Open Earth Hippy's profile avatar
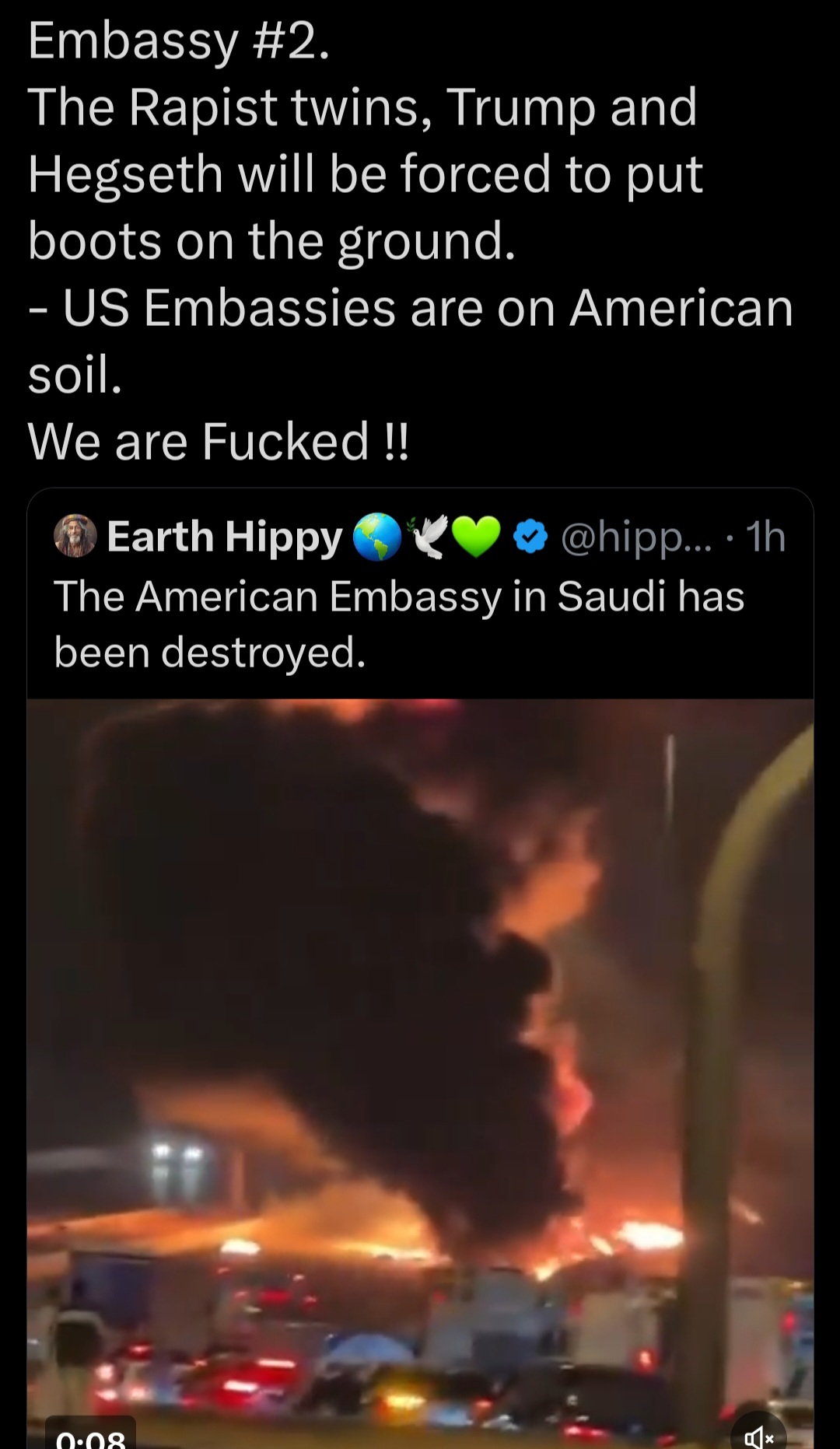This screenshot has width=840, height=1449. [x=75, y=536]
